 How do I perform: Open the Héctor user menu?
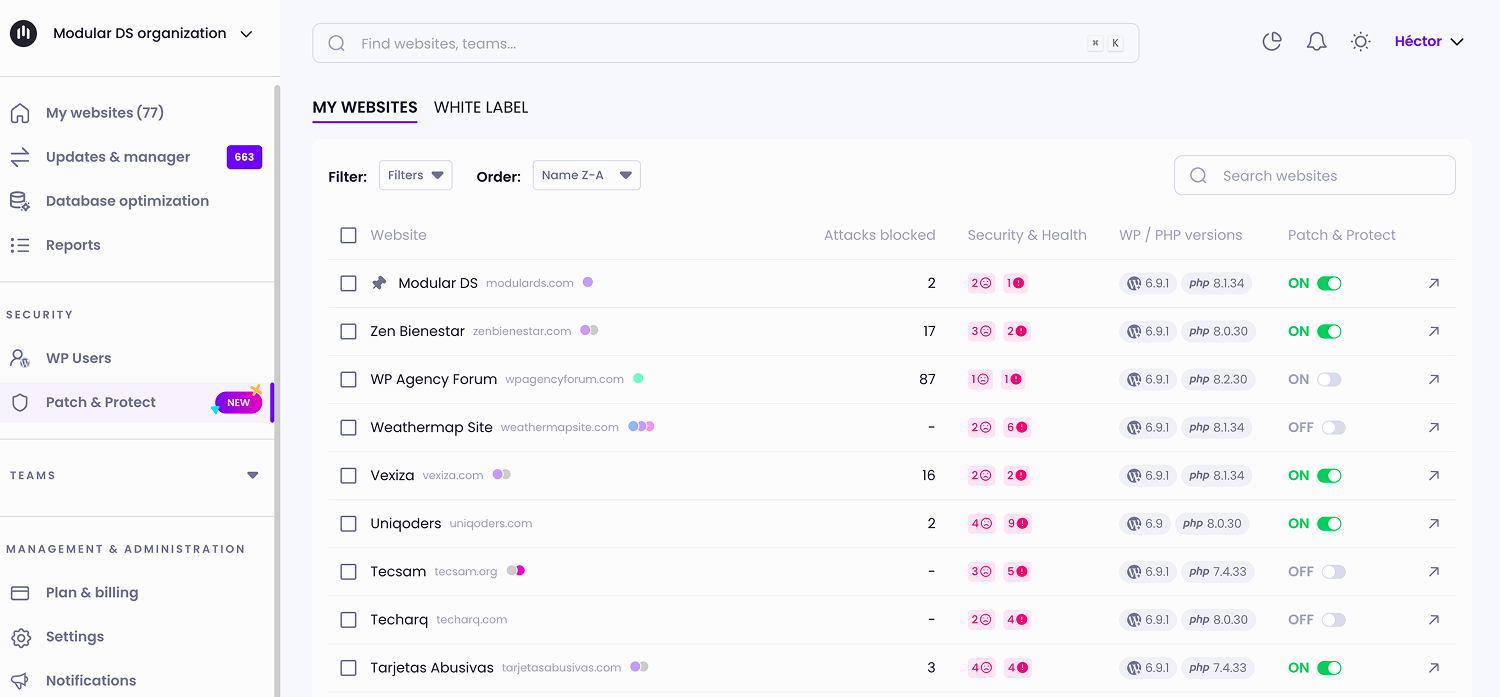tap(1429, 41)
